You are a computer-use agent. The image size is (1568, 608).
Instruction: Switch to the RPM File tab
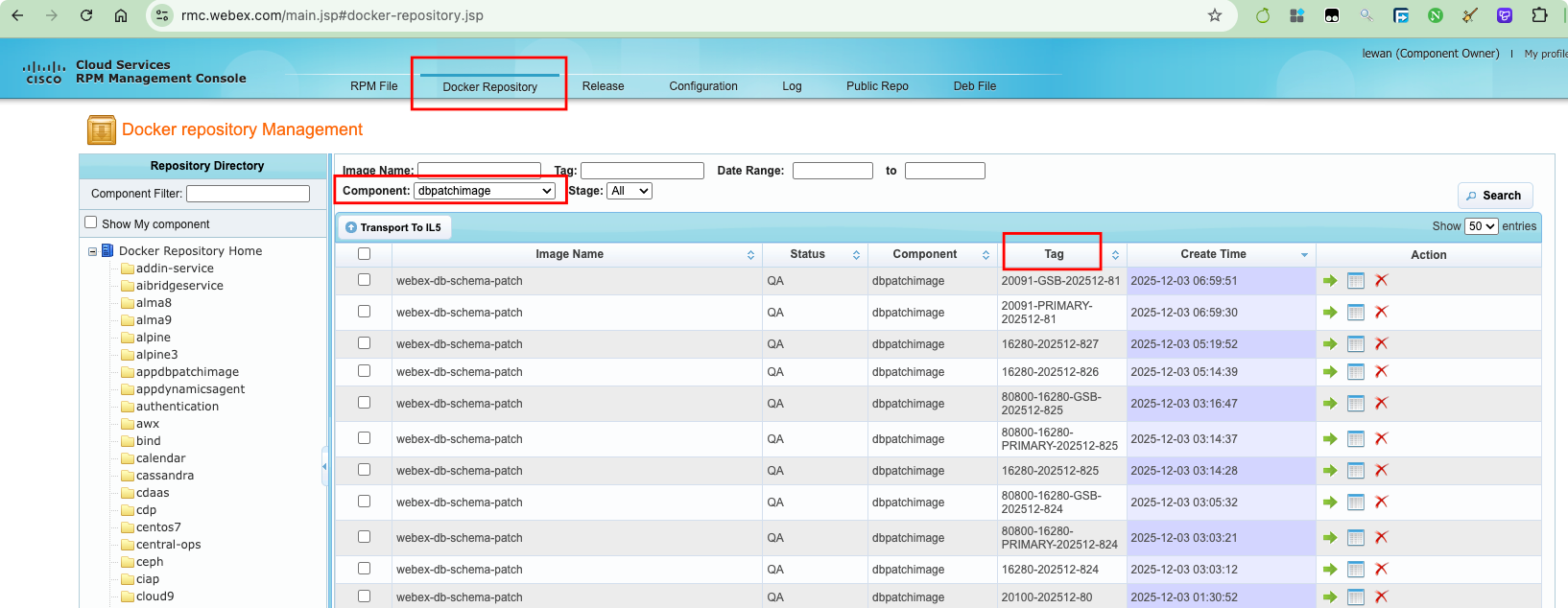pos(374,86)
